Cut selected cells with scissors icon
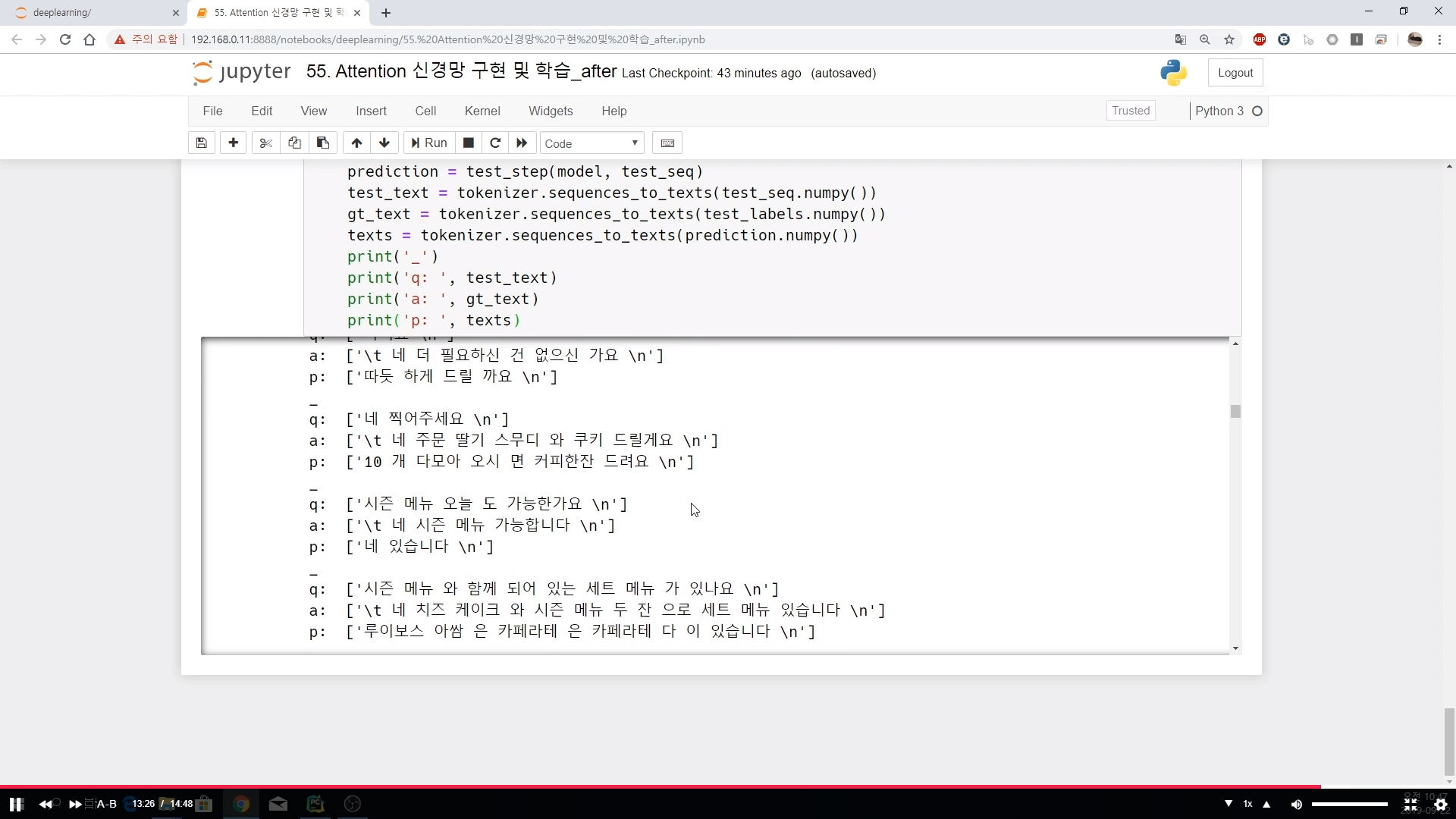 (x=265, y=143)
